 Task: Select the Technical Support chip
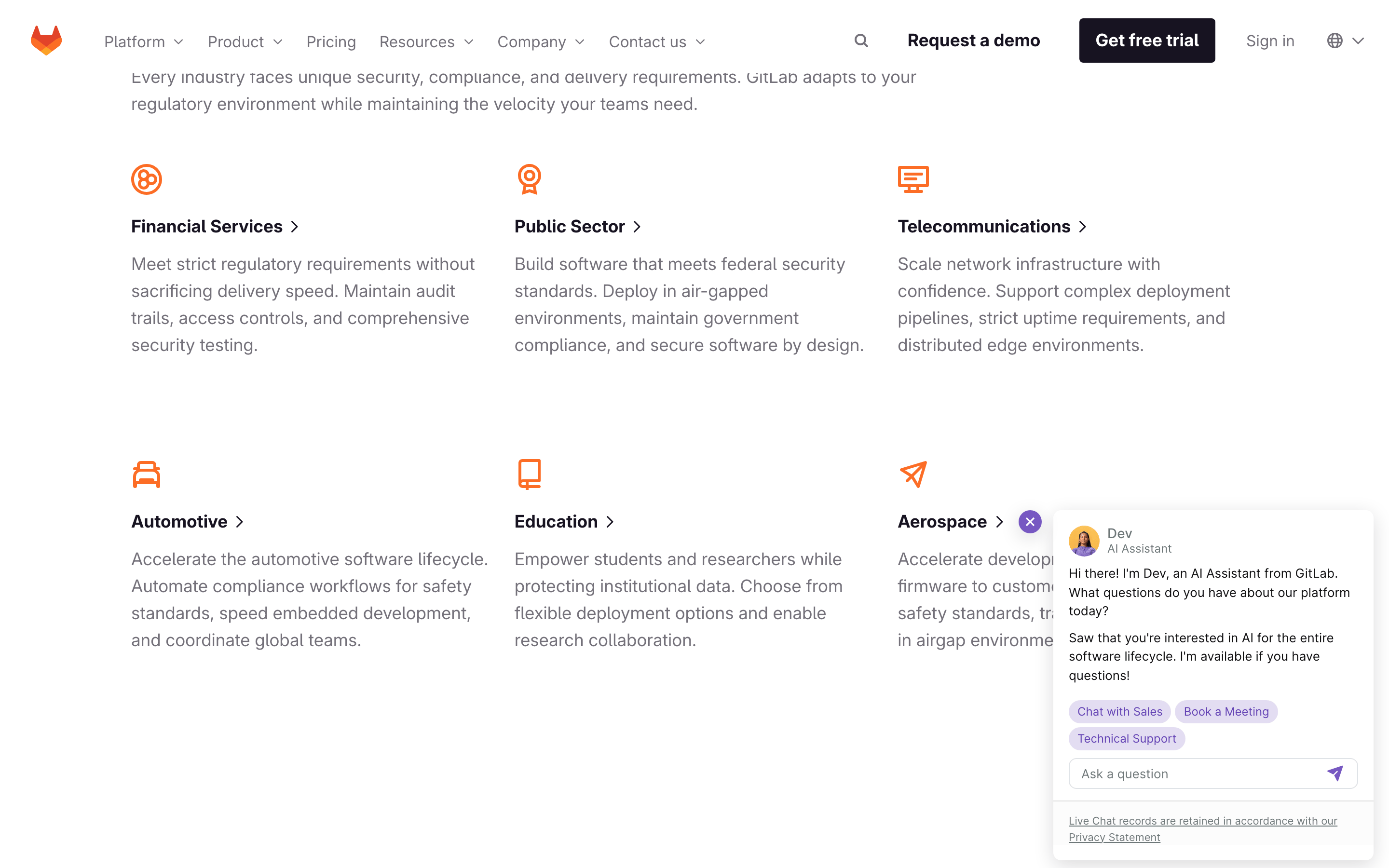[1126, 738]
